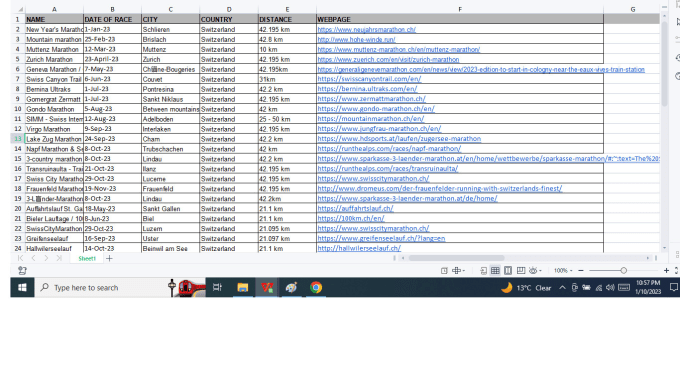Open the hallwilerseelauf.ch link
Image resolution: width=680 pixels, height=382 pixels.
click(x=359, y=248)
